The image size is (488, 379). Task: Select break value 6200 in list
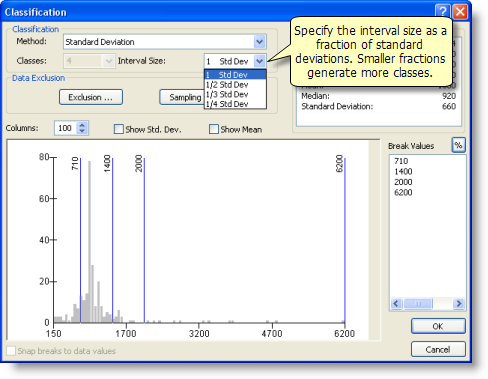(x=403, y=192)
